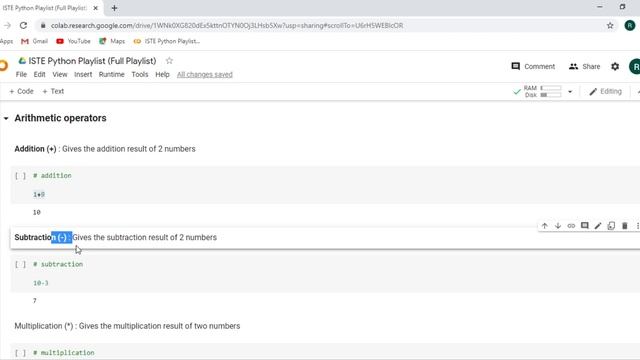
Task: Add a new Text cell
Action: pyautogui.click(x=53, y=91)
